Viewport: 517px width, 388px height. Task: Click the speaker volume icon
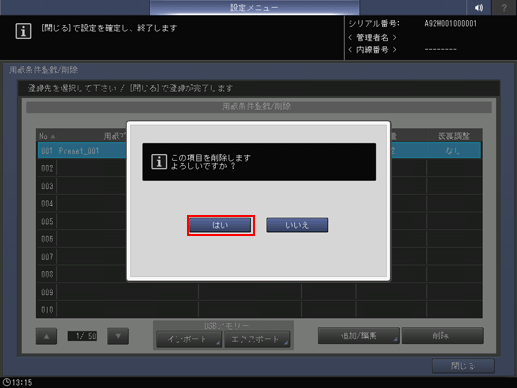(x=479, y=7)
